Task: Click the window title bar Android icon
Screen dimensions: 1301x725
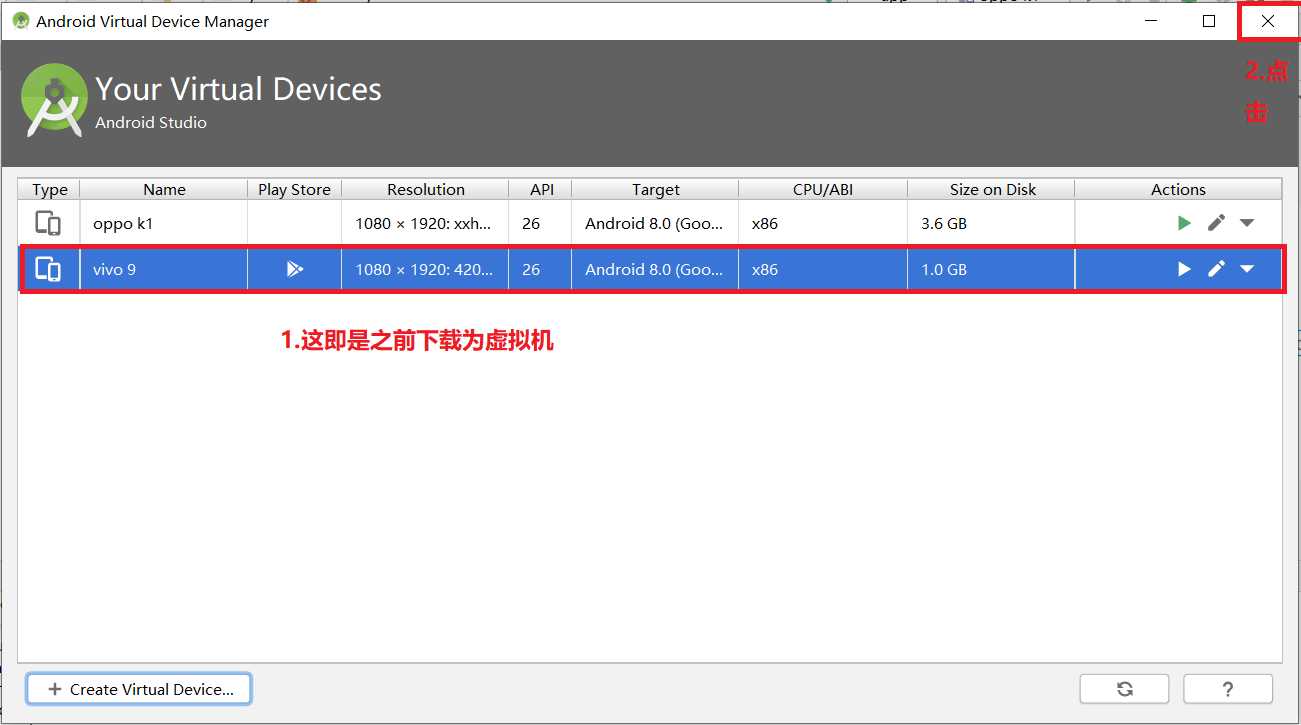Action: (21, 21)
